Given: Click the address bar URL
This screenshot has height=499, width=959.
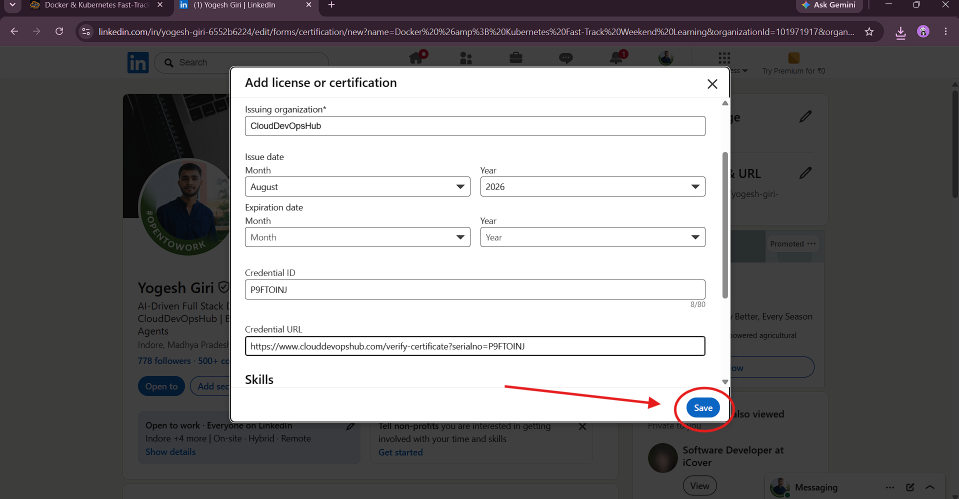Looking at the screenshot, I should [x=476, y=32].
